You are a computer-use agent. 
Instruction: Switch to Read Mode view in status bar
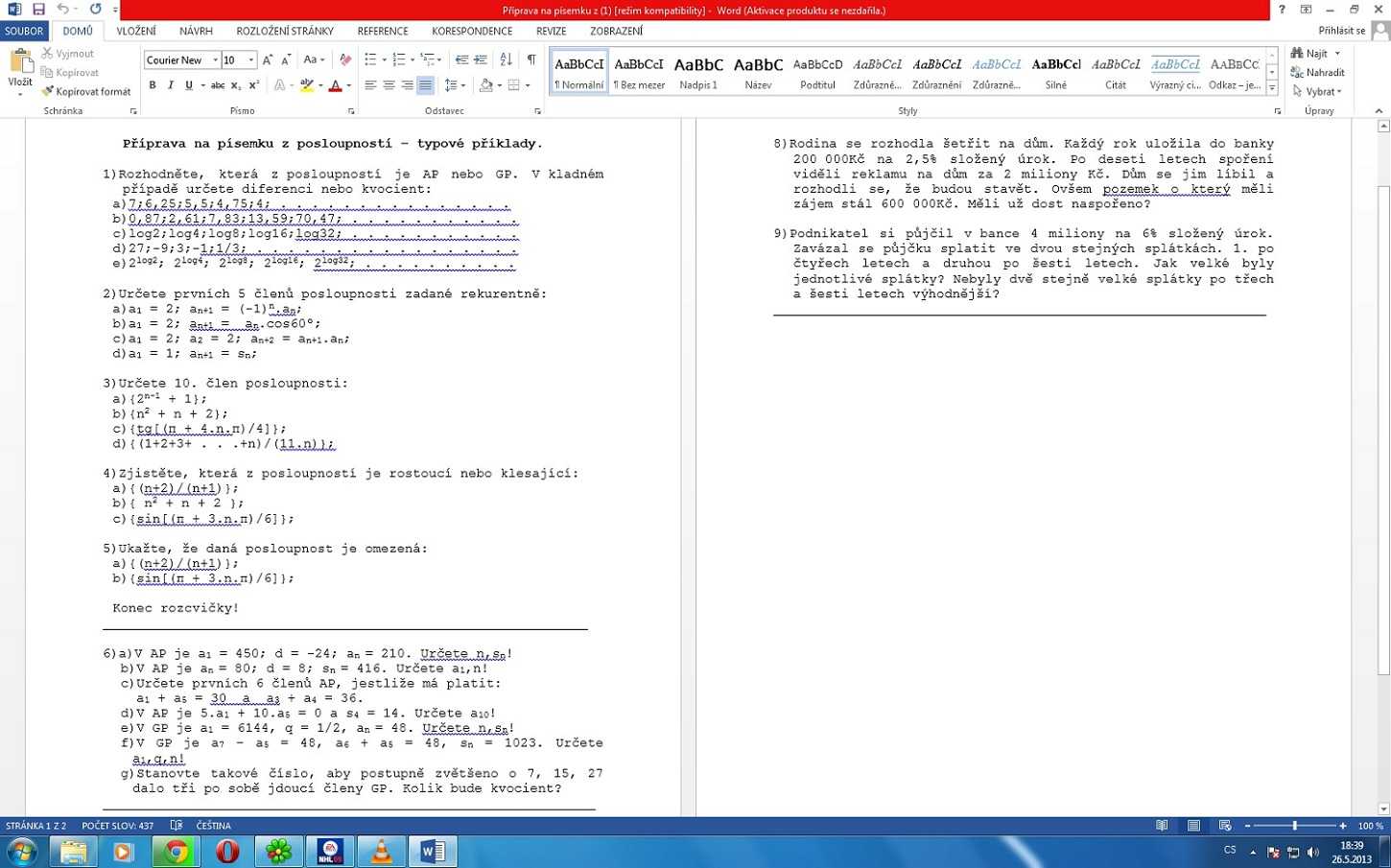[1162, 826]
